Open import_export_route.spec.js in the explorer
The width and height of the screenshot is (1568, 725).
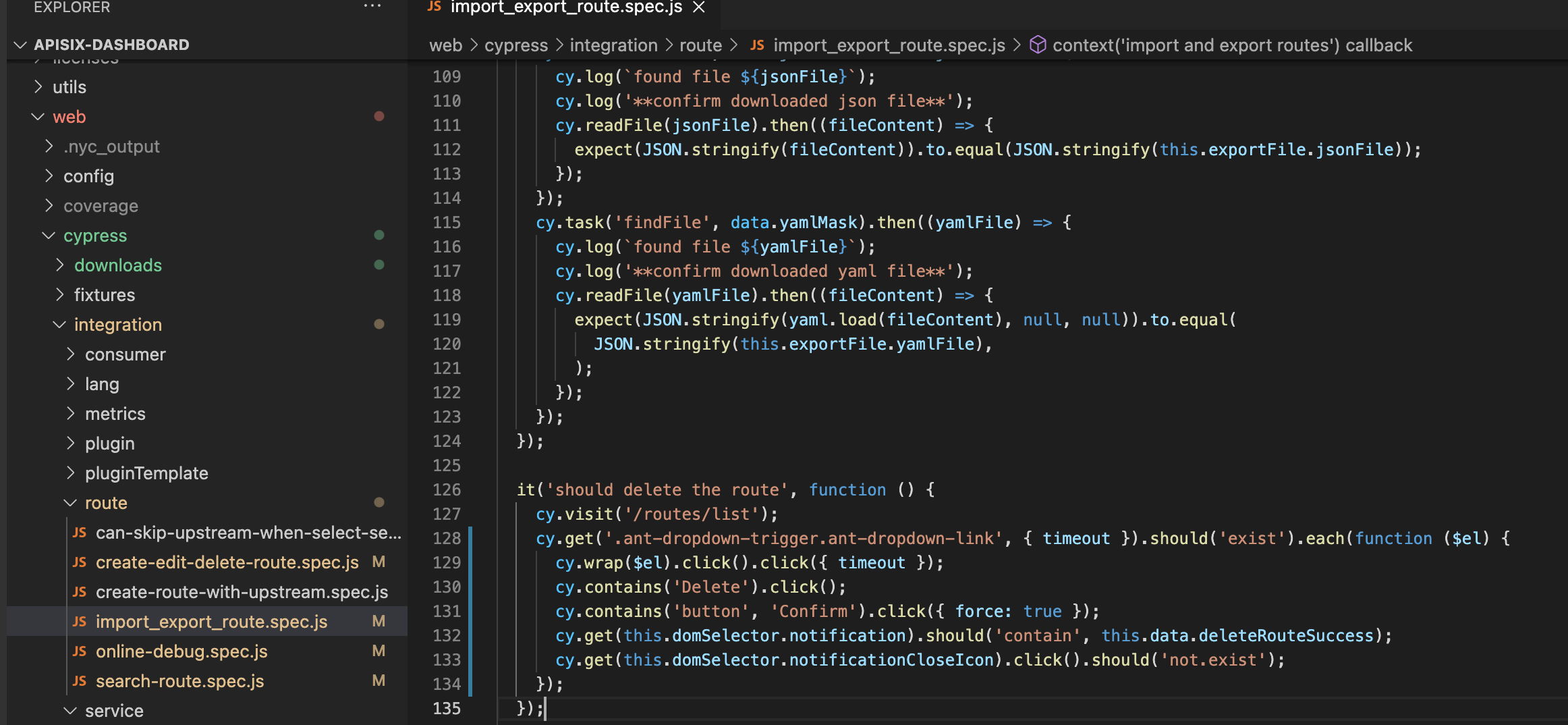point(211,622)
